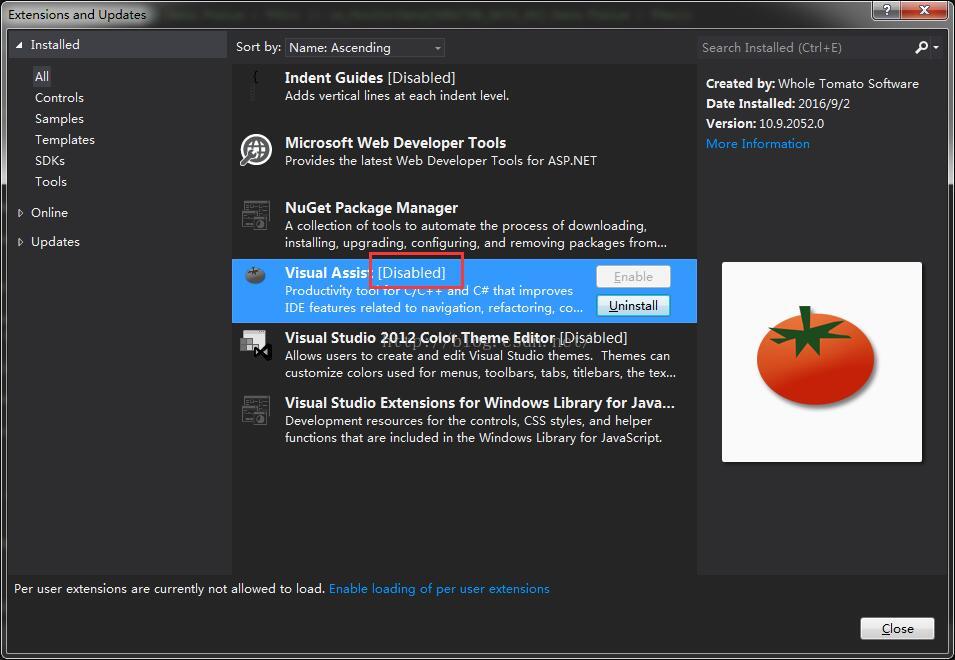Open the More Information link

(x=758, y=144)
